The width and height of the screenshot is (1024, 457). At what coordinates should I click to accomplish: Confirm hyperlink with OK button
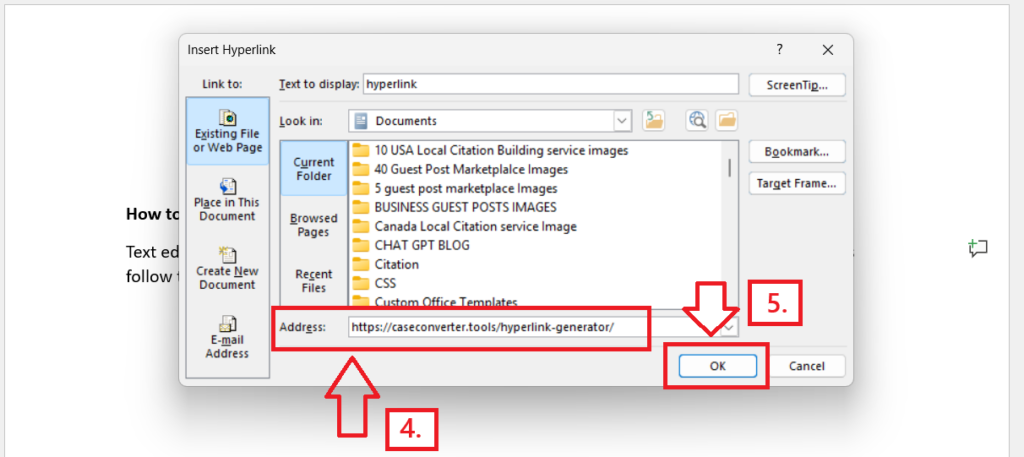coord(718,366)
